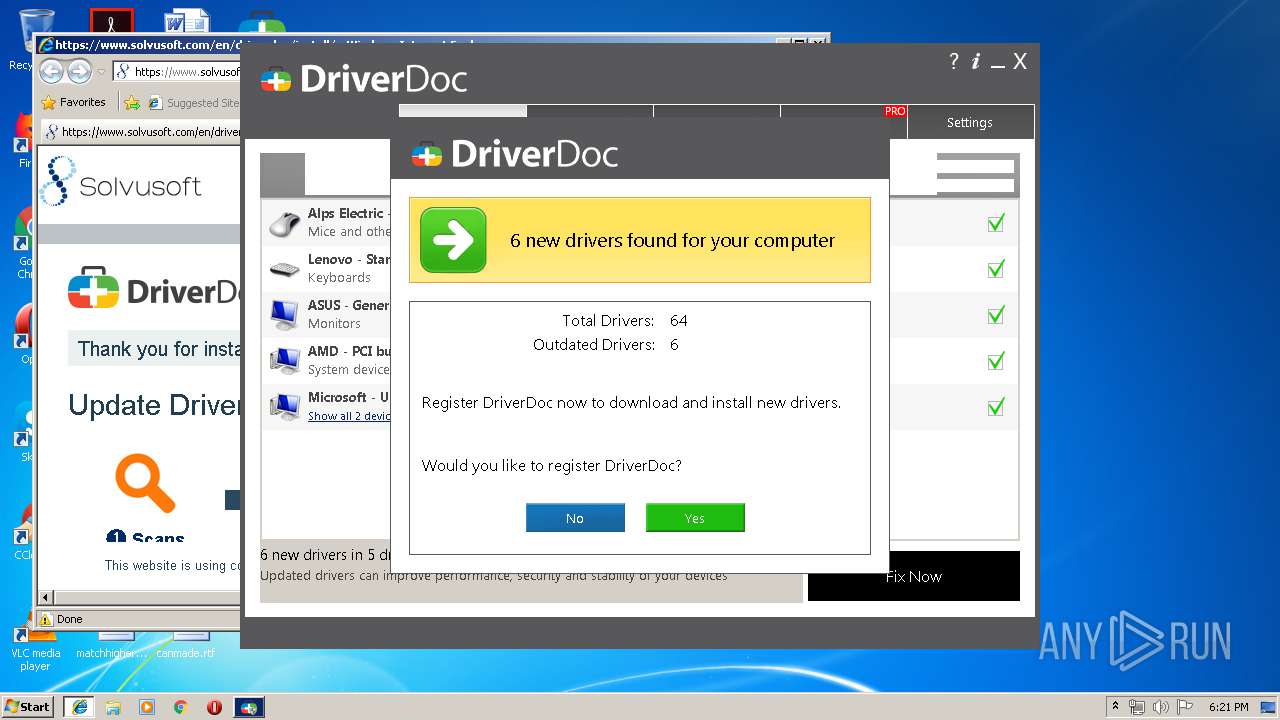1280x720 pixels.
Task: Click the Alps Electric mouse device icon
Action: (285, 223)
